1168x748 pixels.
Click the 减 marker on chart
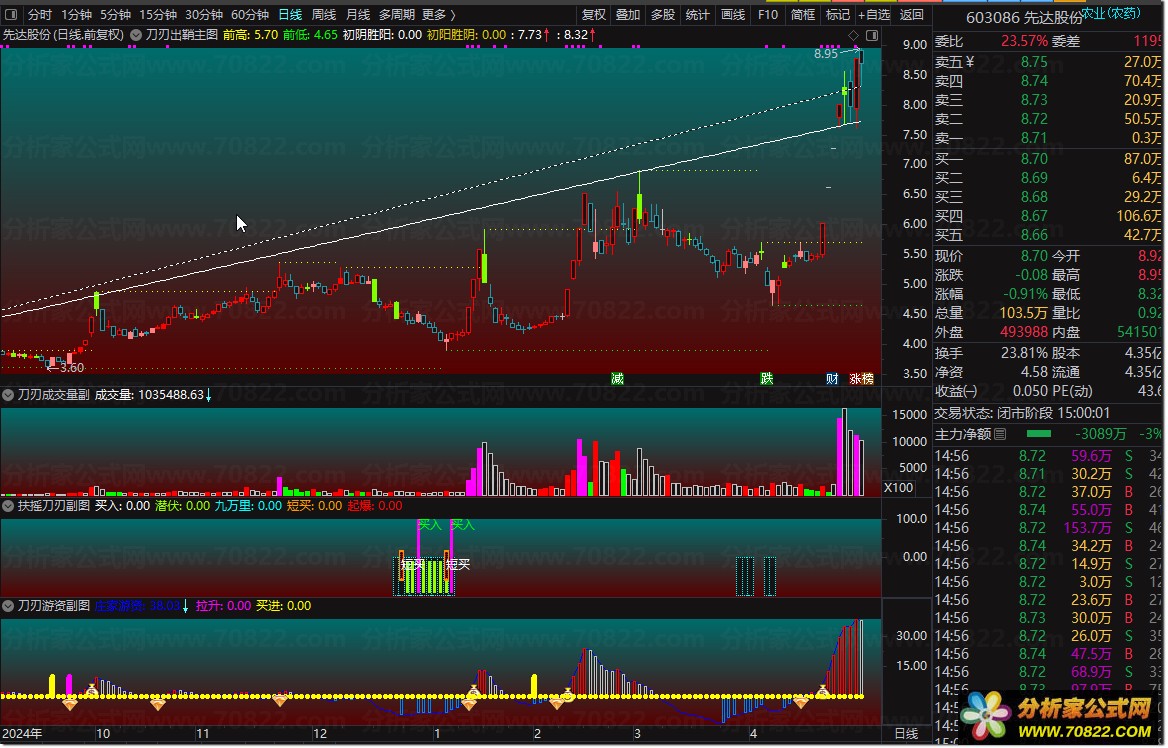[x=617, y=378]
